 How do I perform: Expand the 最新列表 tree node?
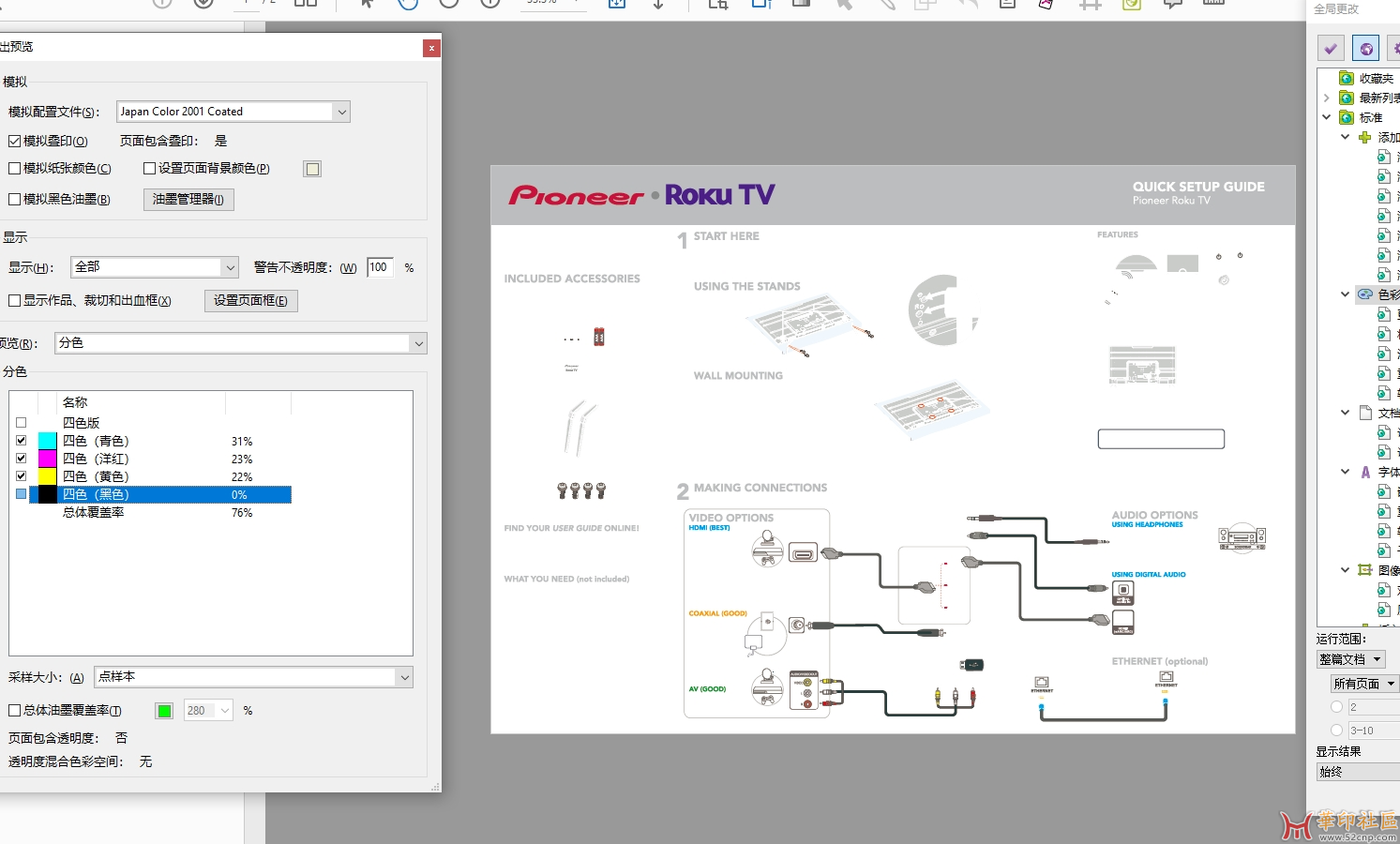coord(1326,98)
